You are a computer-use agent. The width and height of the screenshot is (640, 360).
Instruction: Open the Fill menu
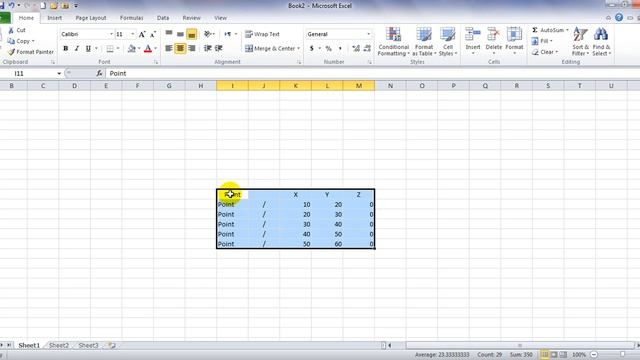(542, 41)
